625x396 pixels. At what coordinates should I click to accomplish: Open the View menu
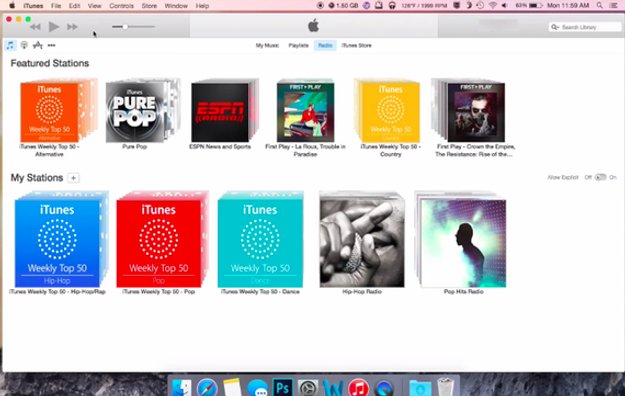(x=94, y=6)
